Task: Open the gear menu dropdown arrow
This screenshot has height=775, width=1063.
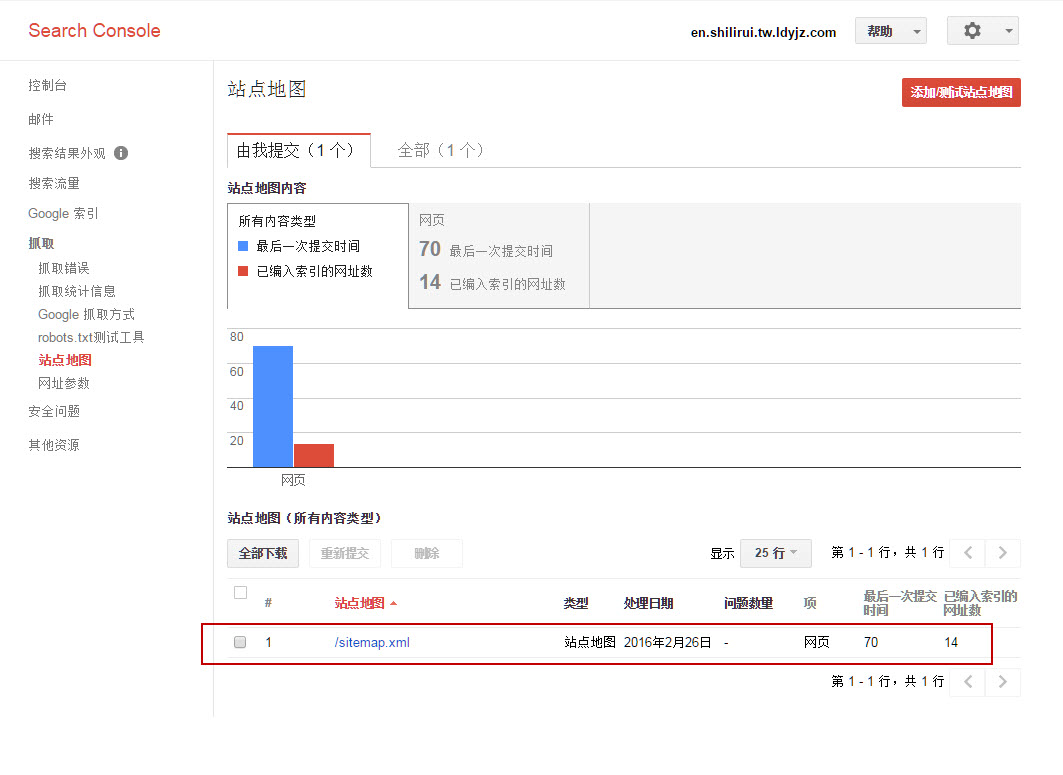Action: point(1008,31)
